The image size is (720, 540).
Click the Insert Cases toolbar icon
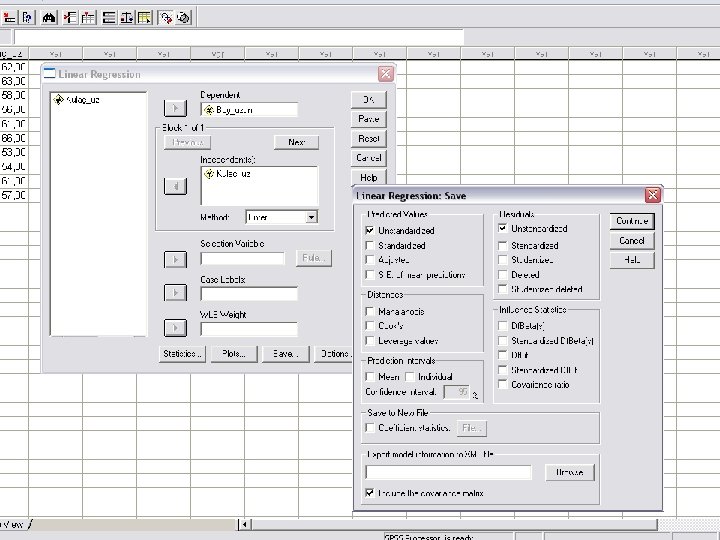69,17
